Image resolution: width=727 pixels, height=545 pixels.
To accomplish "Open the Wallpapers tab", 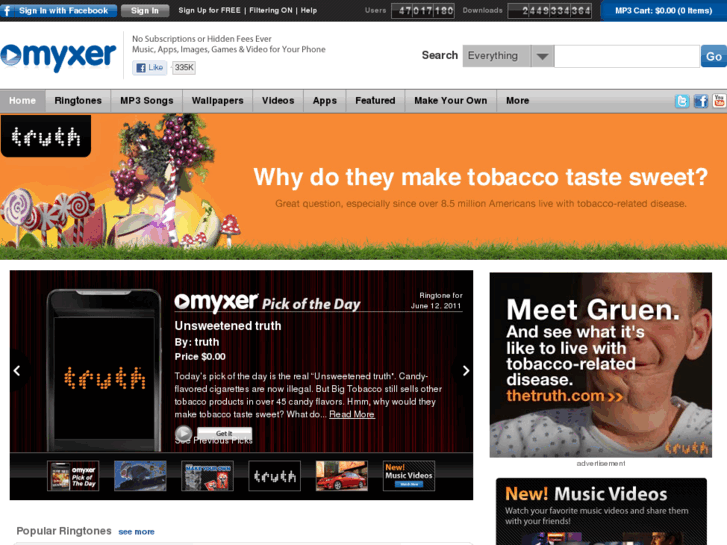I will (217, 101).
